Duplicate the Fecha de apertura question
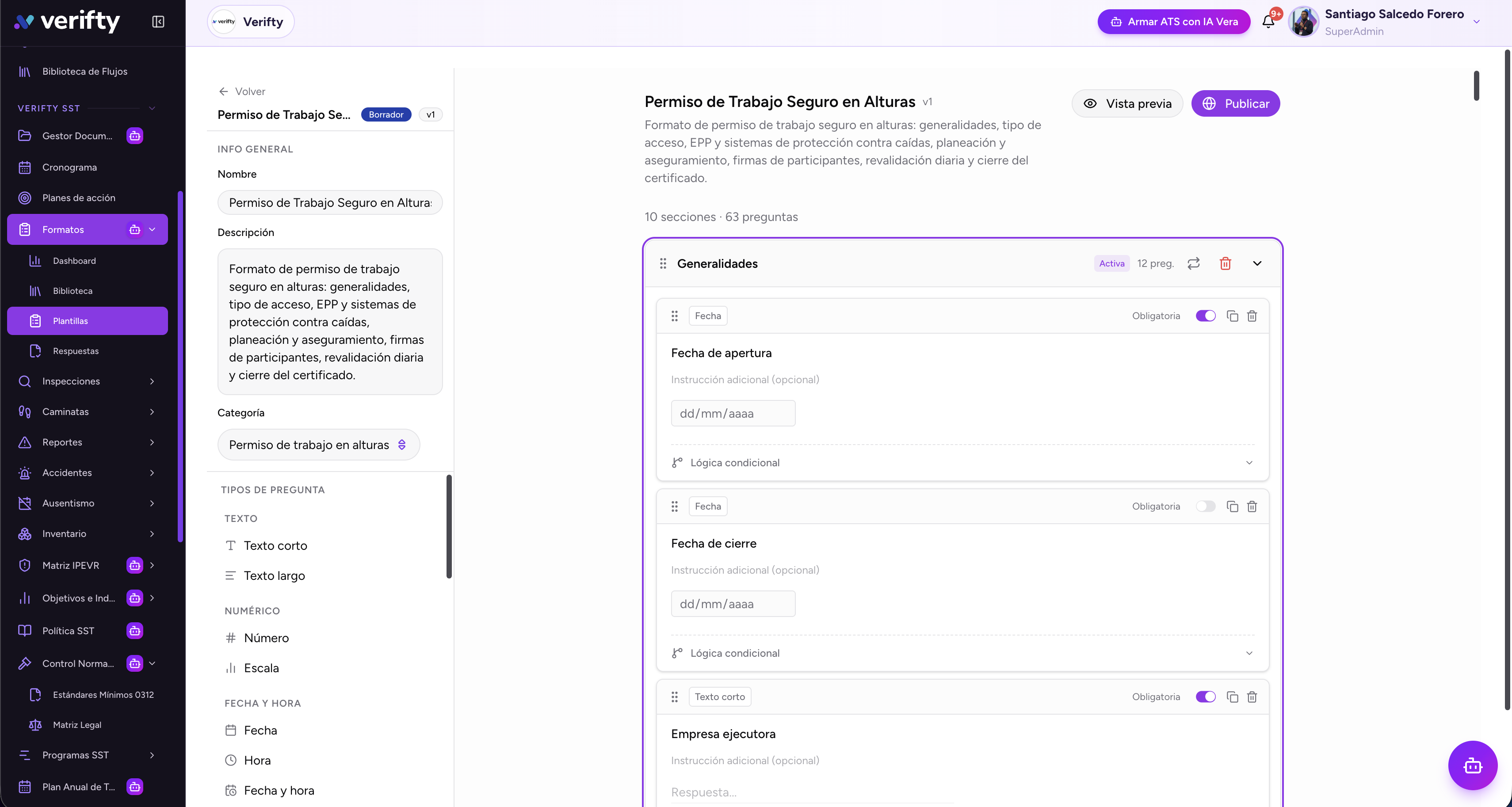Viewport: 1512px width, 807px height. click(x=1232, y=316)
